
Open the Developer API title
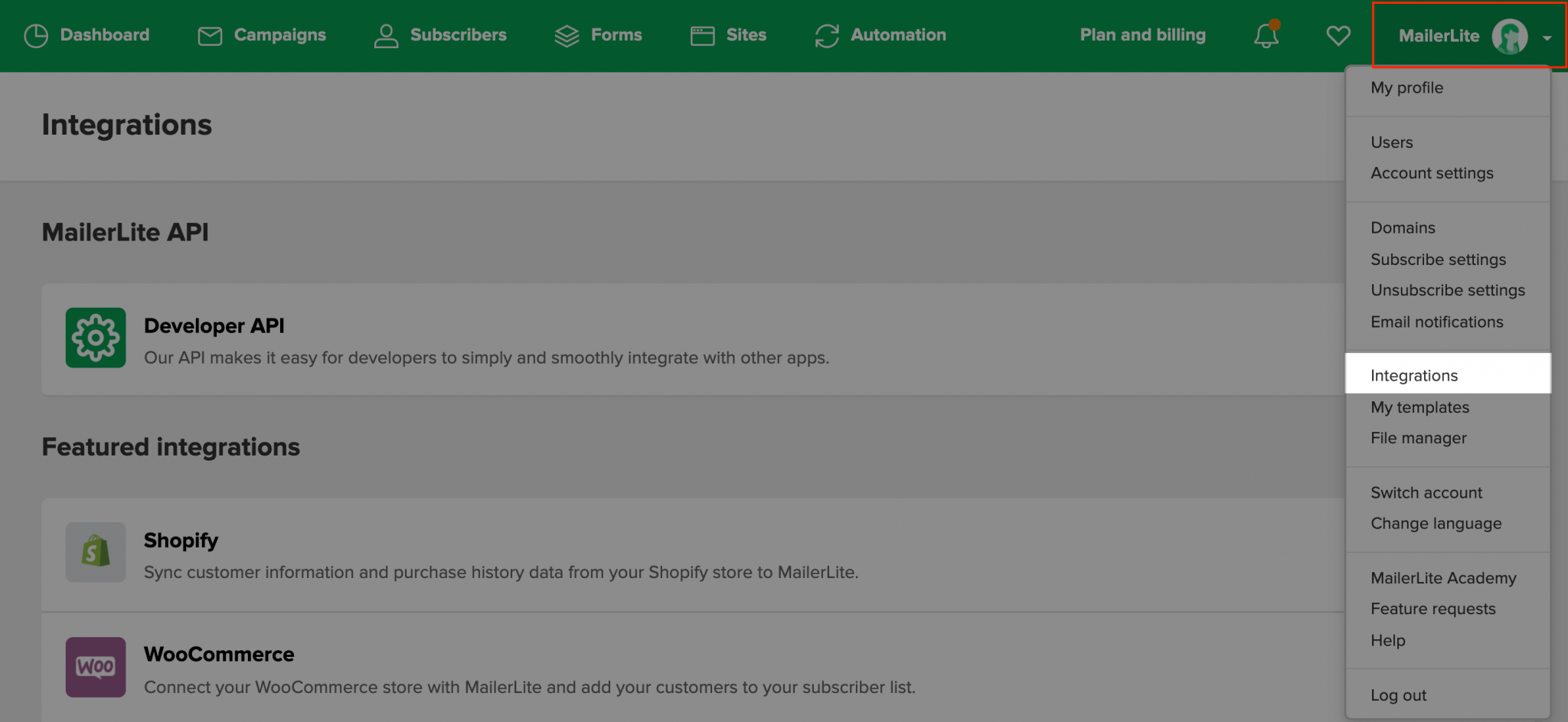(214, 326)
